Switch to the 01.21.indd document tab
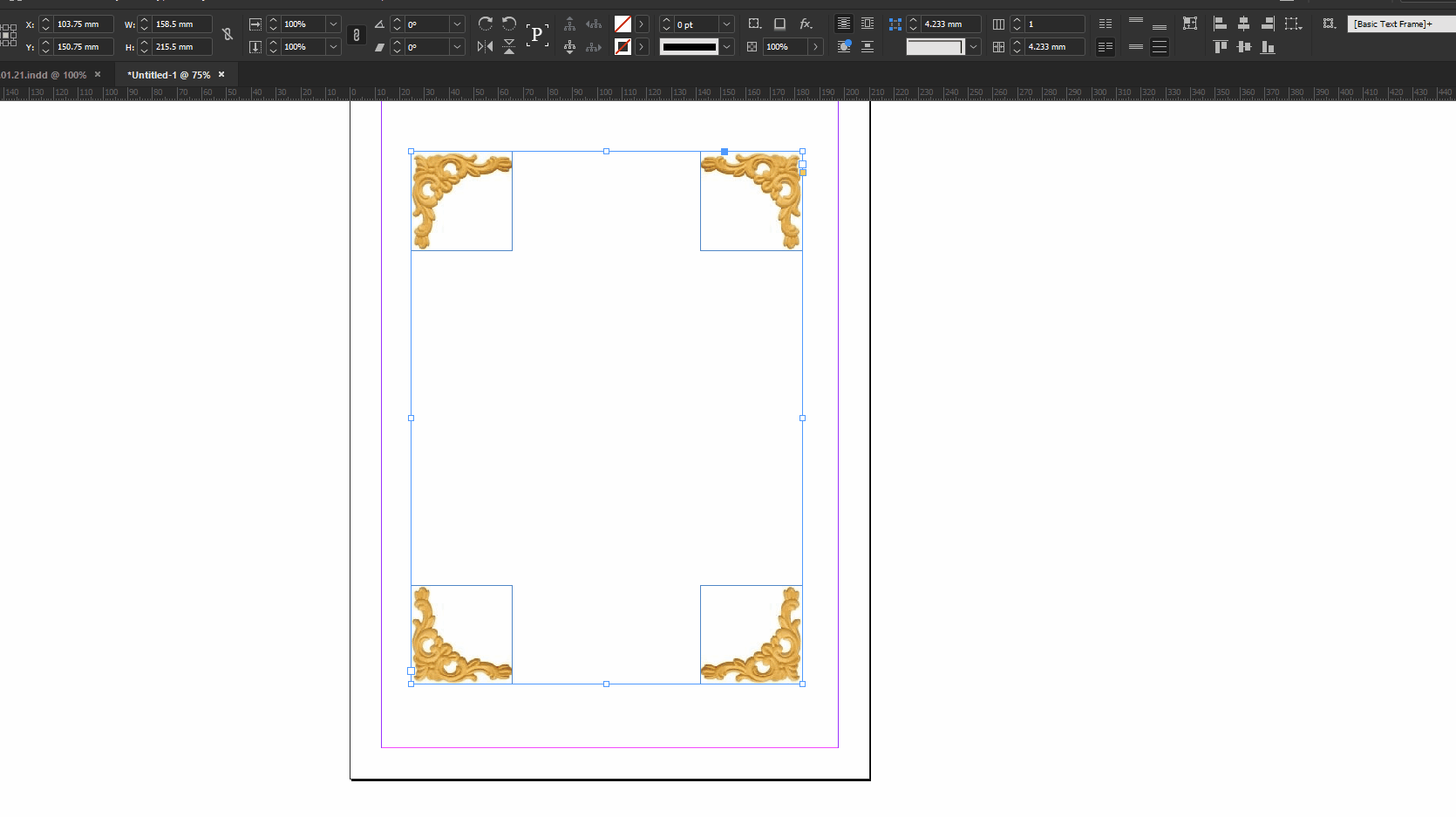Screen dimensions: 1456x817 point(44,75)
